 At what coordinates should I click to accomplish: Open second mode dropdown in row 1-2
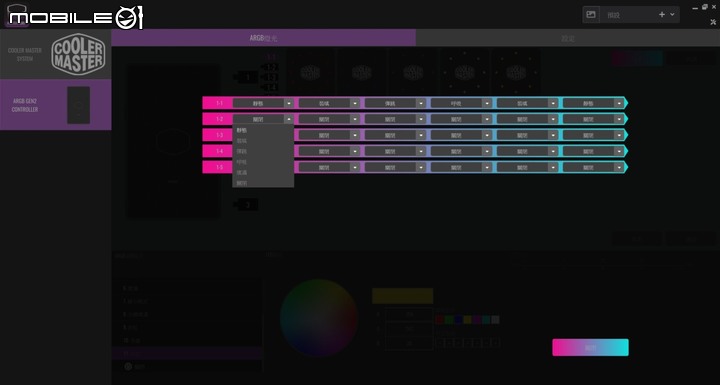(x=329, y=119)
